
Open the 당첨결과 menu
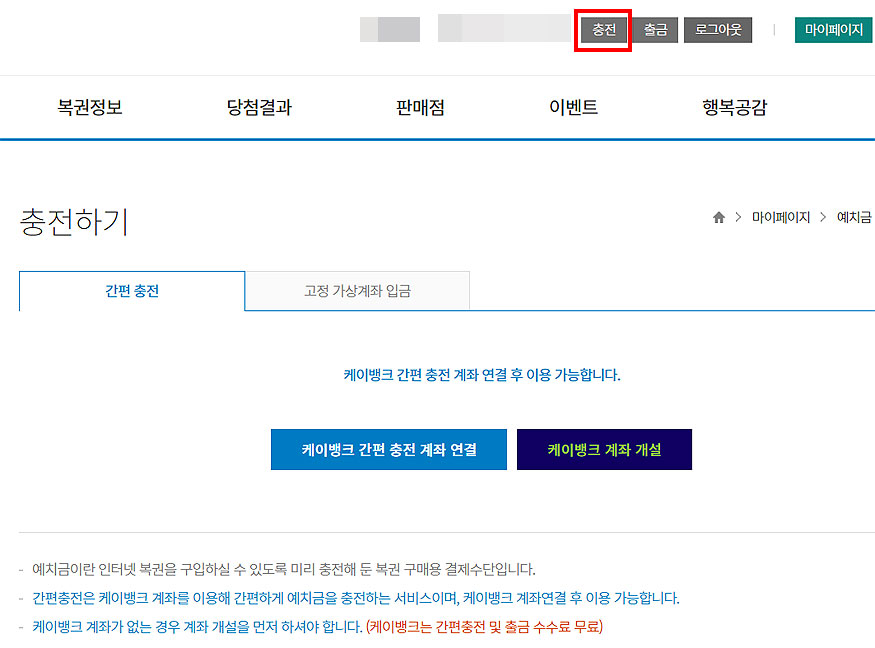pyautogui.click(x=259, y=107)
